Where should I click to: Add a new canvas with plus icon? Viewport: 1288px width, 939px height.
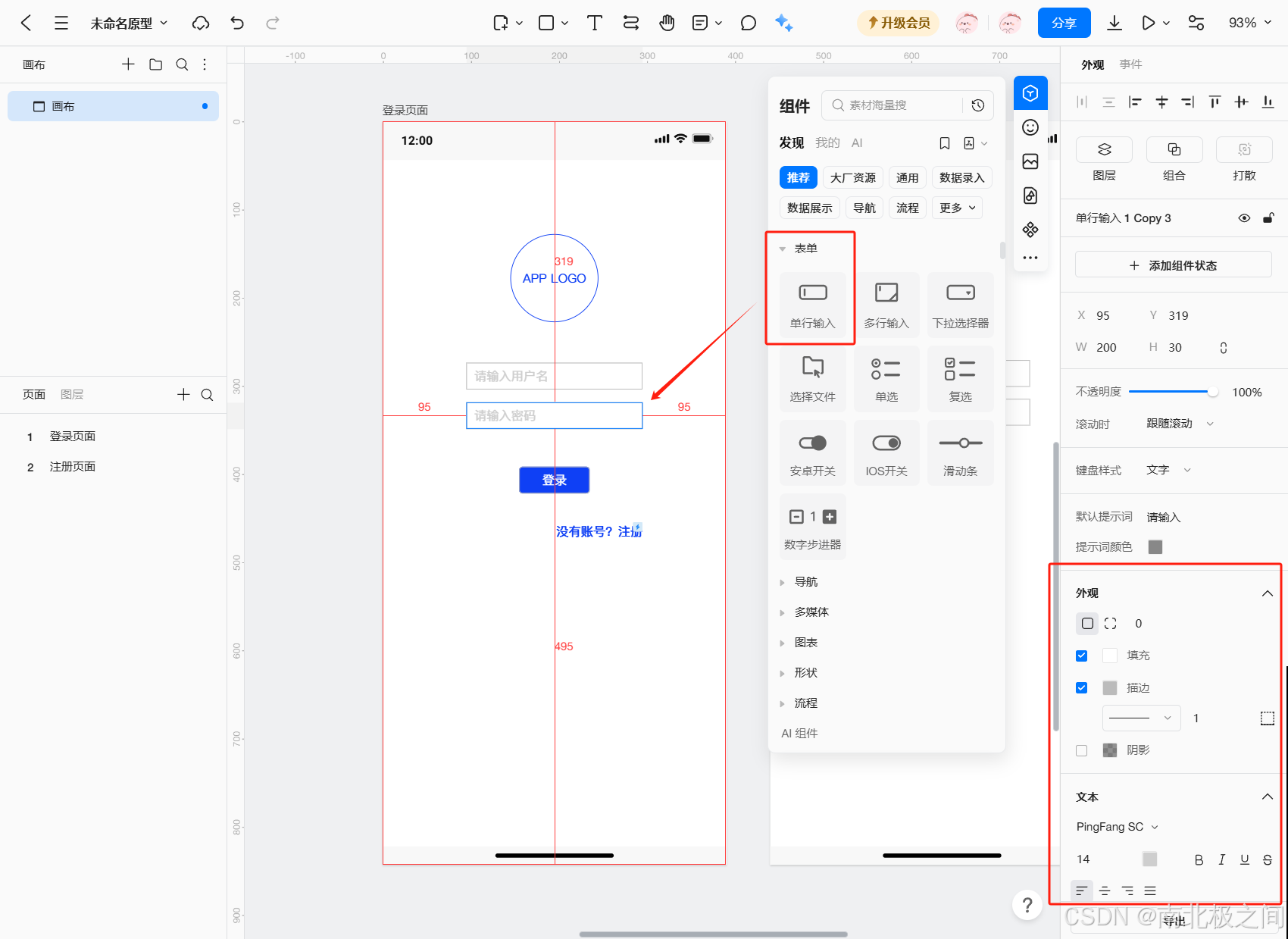[128, 64]
